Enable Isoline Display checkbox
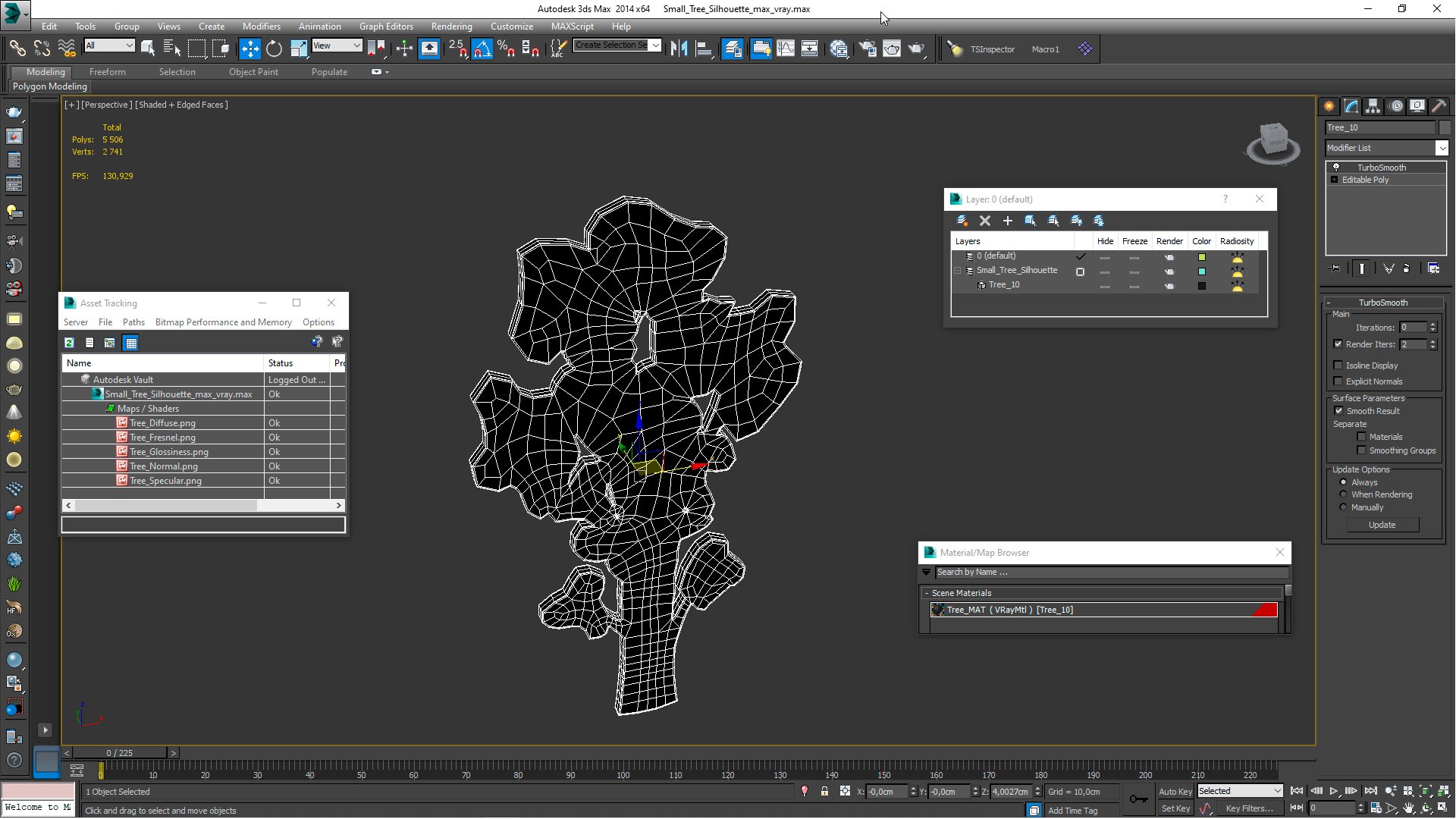Screen dimensions: 1456x819 click(x=1338, y=366)
